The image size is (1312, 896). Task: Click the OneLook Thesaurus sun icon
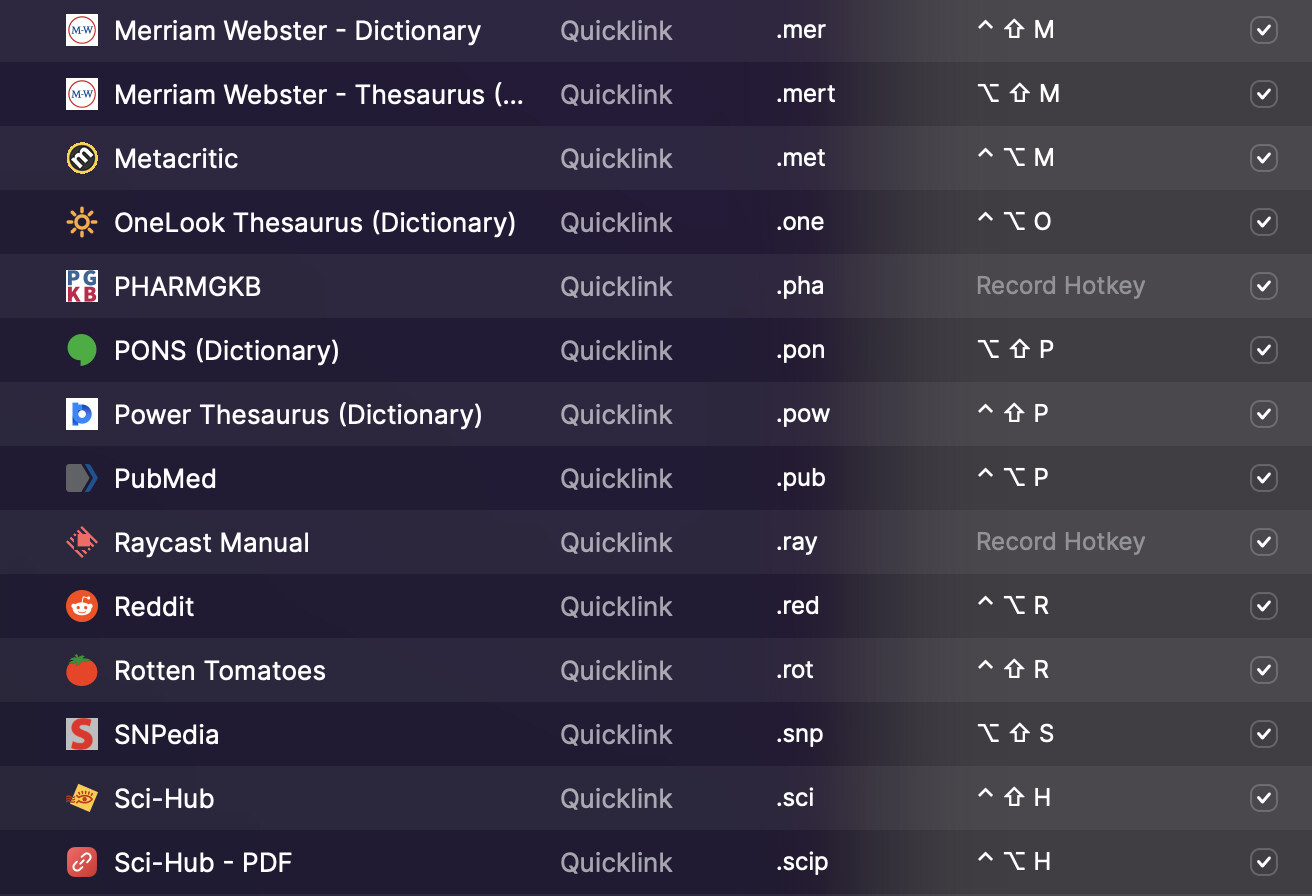(x=81, y=222)
